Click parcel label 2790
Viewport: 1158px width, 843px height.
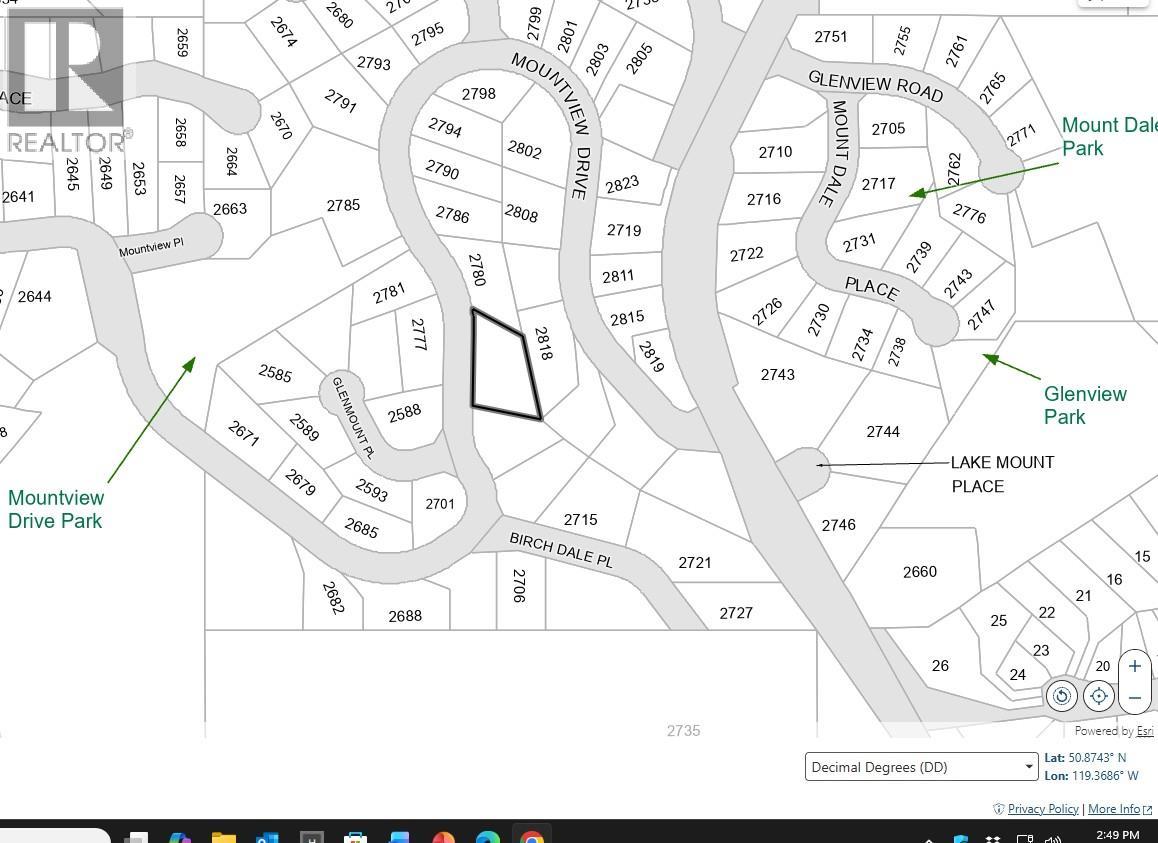442,169
